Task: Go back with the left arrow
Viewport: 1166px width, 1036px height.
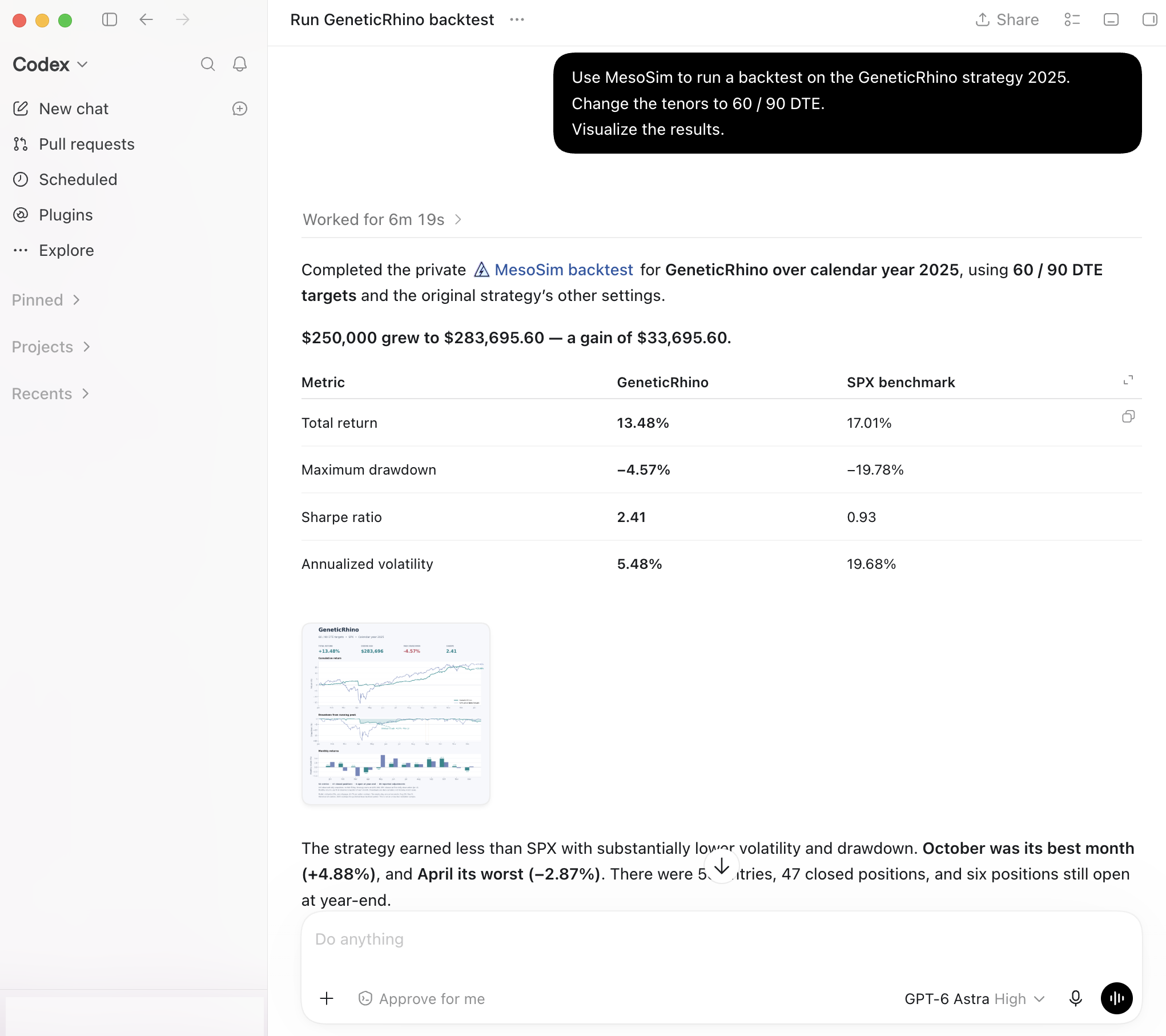Action: (x=146, y=20)
